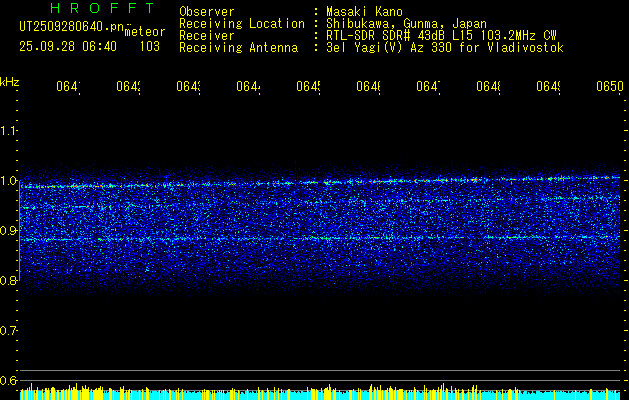Click the 0.9 frequency axis label
This screenshot has height=400, width=629.
[9, 230]
